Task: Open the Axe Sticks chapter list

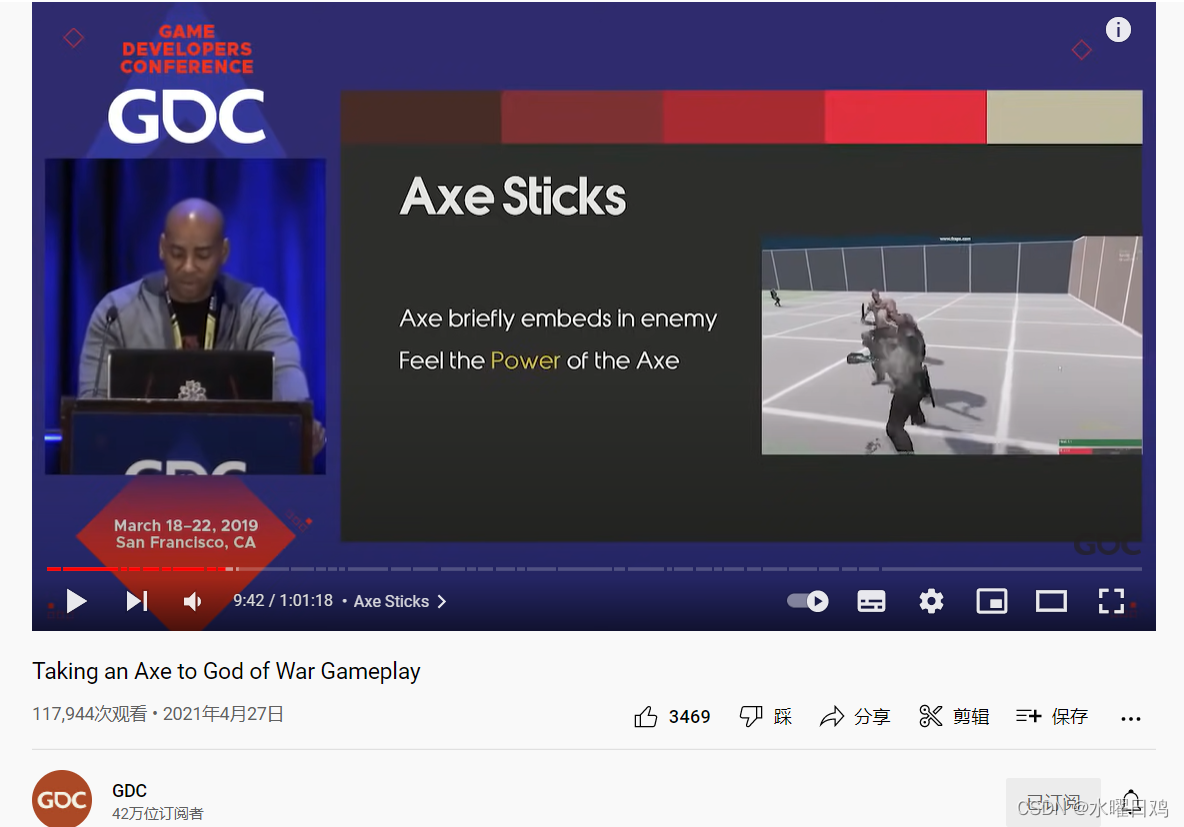Action: pos(400,601)
